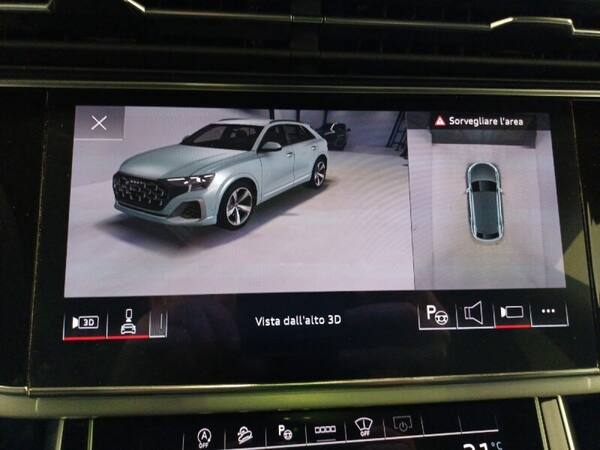Tap the park assist steering icon
This screenshot has height=450, width=600.
tap(437, 314)
